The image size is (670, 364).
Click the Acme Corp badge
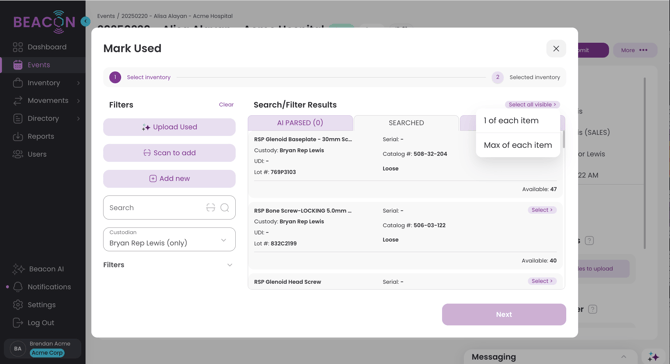[47, 353]
